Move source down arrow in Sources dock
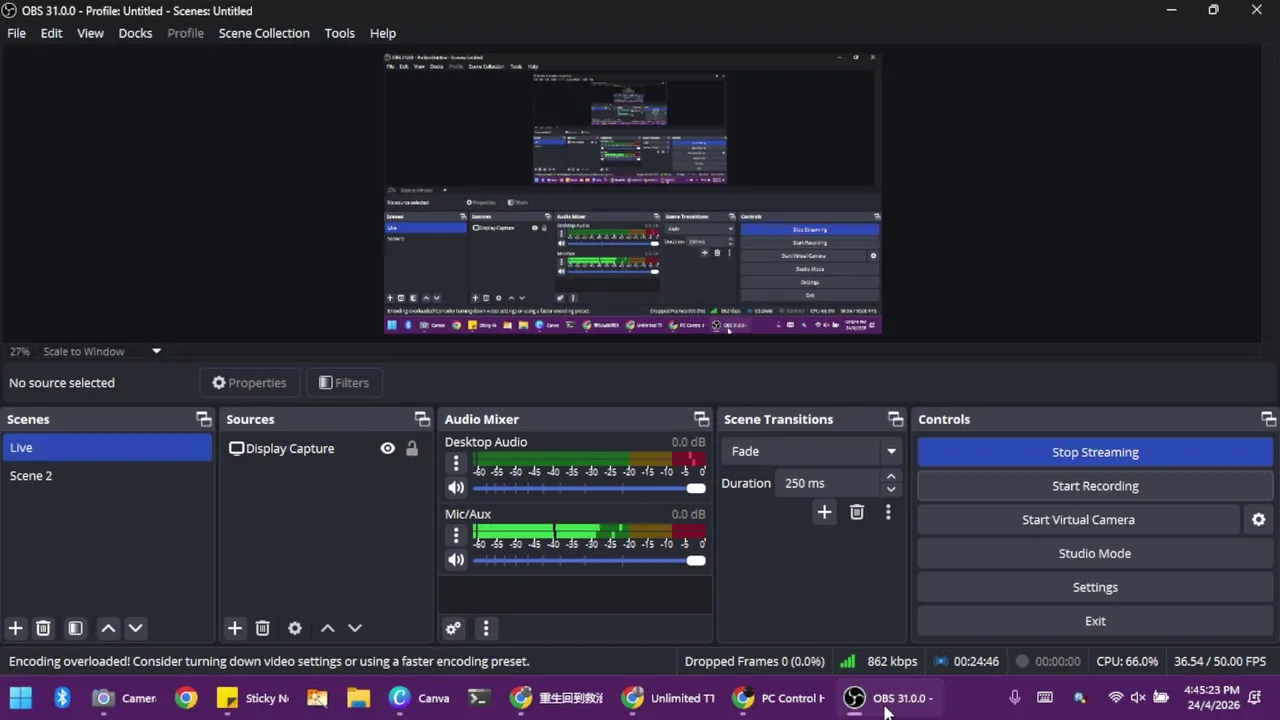This screenshot has width=1280, height=720. pyautogui.click(x=354, y=628)
